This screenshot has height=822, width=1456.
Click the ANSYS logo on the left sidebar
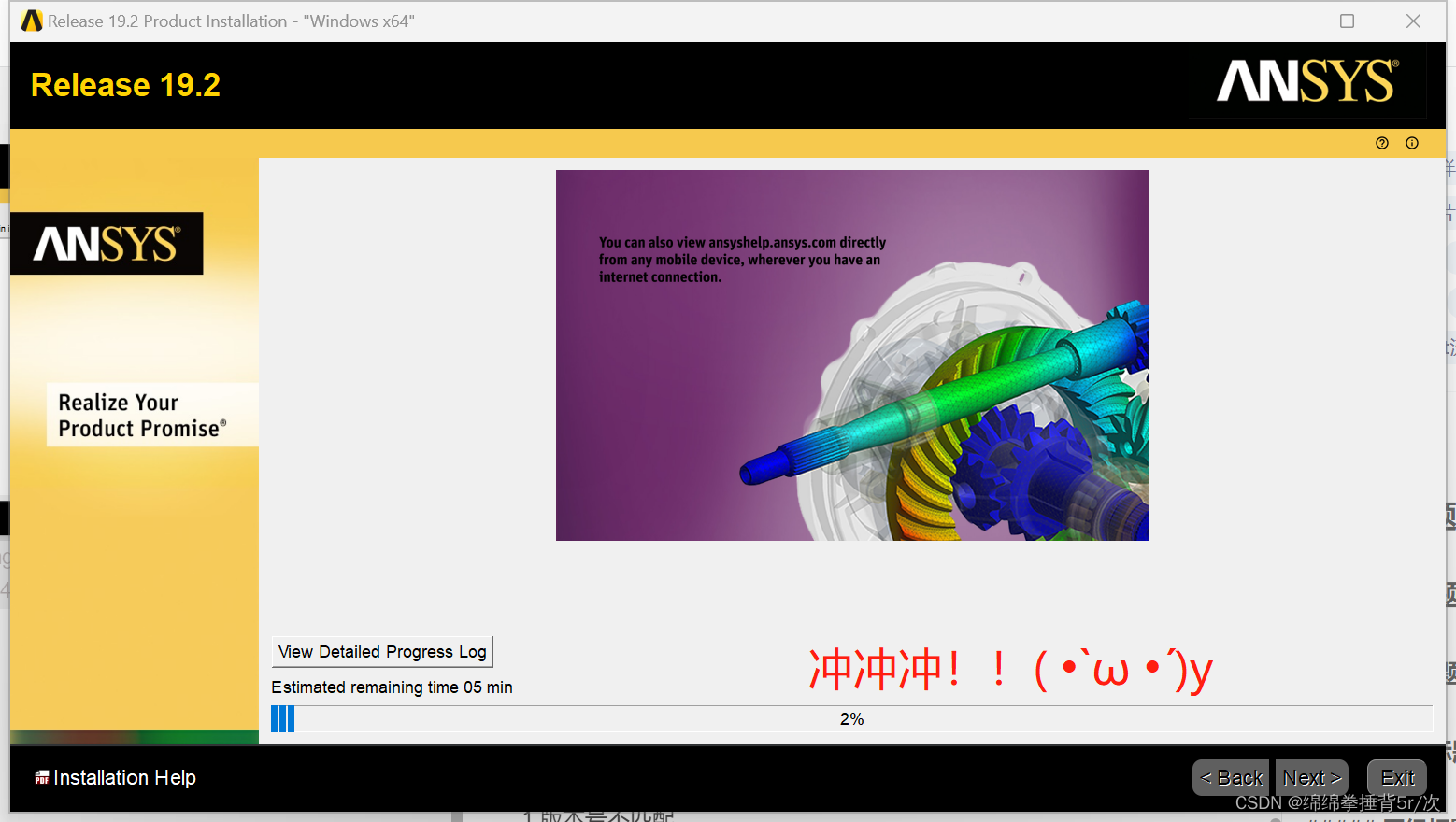pyautogui.click(x=107, y=243)
